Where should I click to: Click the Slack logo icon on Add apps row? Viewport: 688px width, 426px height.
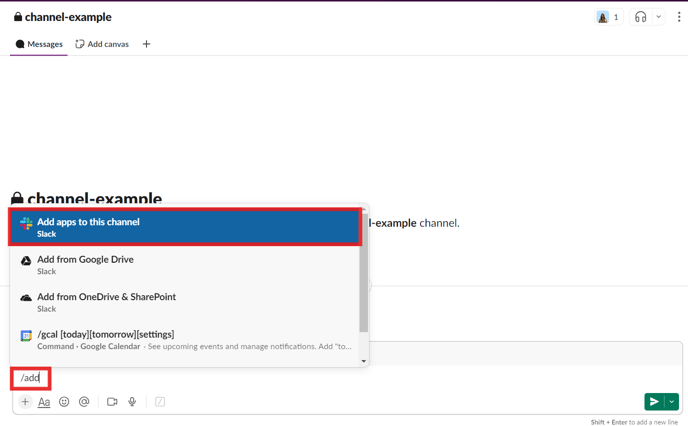click(26, 223)
